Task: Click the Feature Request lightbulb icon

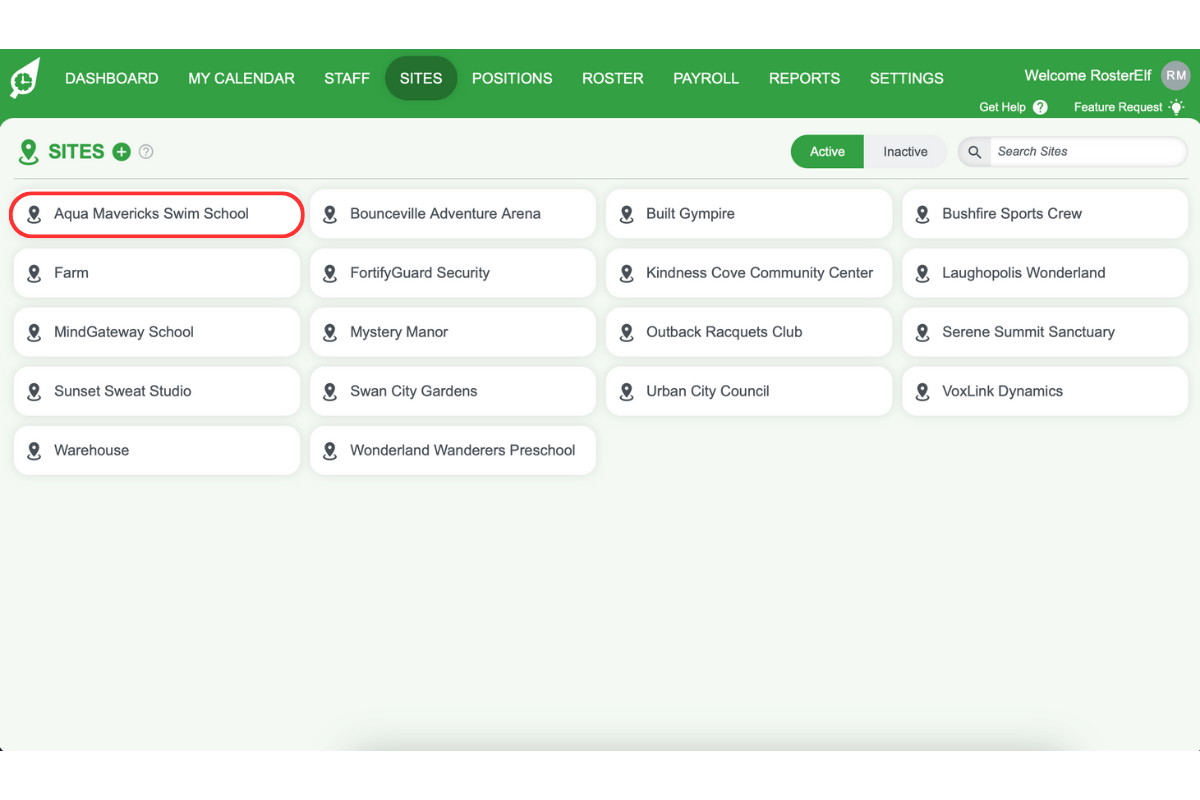Action: pyautogui.click(x=1176, y=107)
